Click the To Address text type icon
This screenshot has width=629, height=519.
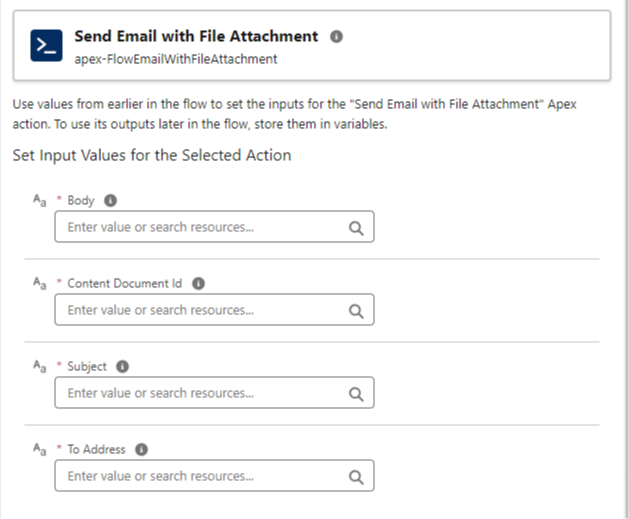(x=39, y=450)
